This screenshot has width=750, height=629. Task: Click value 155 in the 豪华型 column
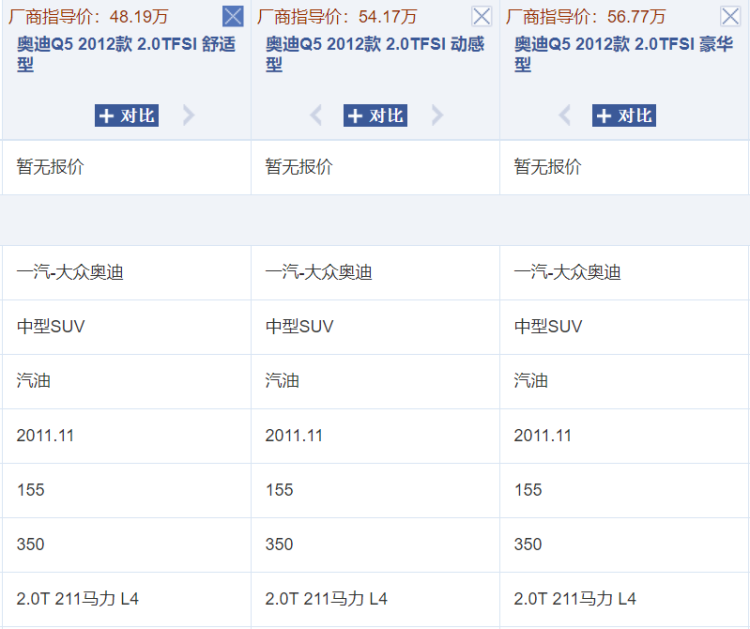(x=528, y=490)
